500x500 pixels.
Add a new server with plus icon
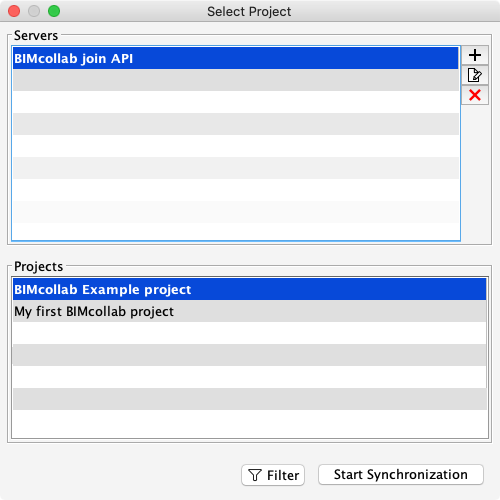point(475,55)
